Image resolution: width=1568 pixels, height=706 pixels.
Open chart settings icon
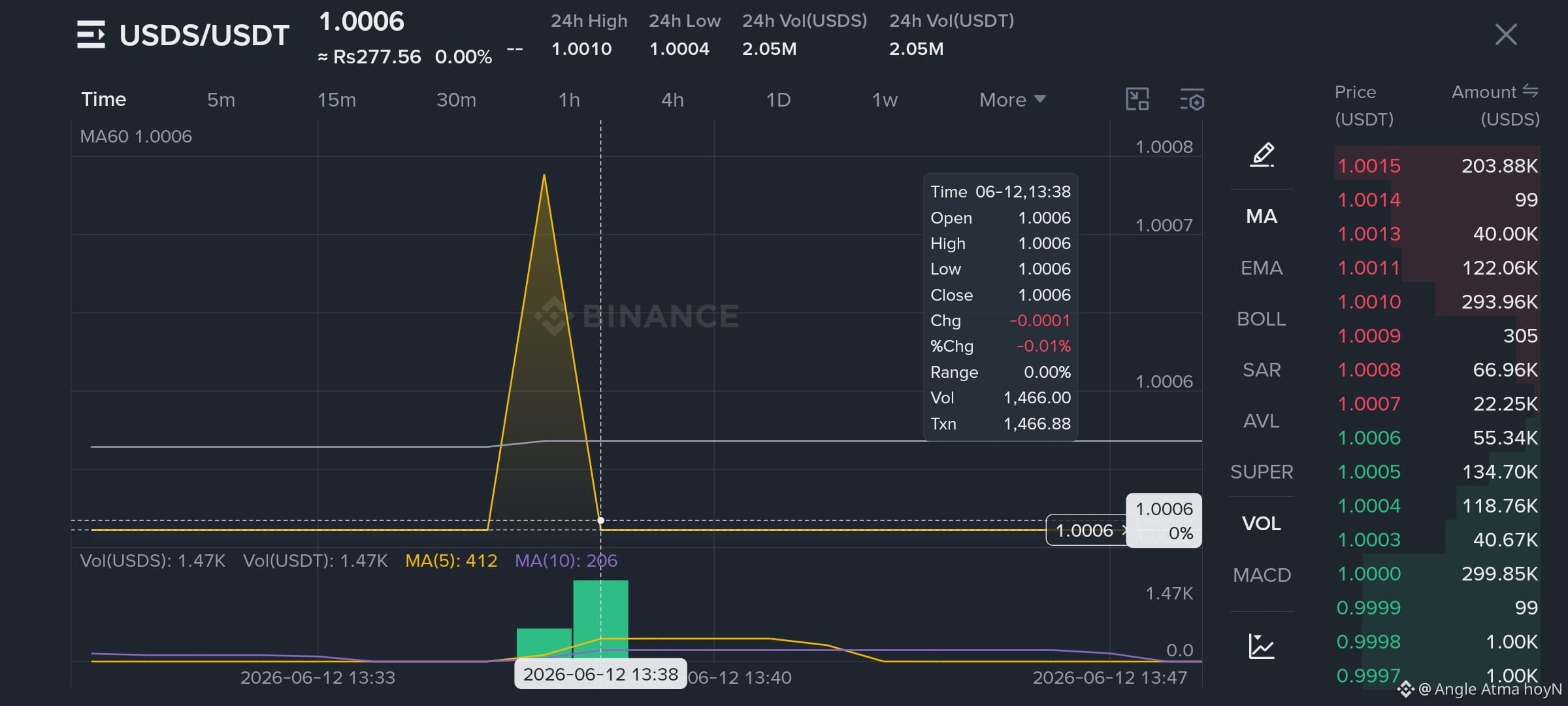[1192, 99]
